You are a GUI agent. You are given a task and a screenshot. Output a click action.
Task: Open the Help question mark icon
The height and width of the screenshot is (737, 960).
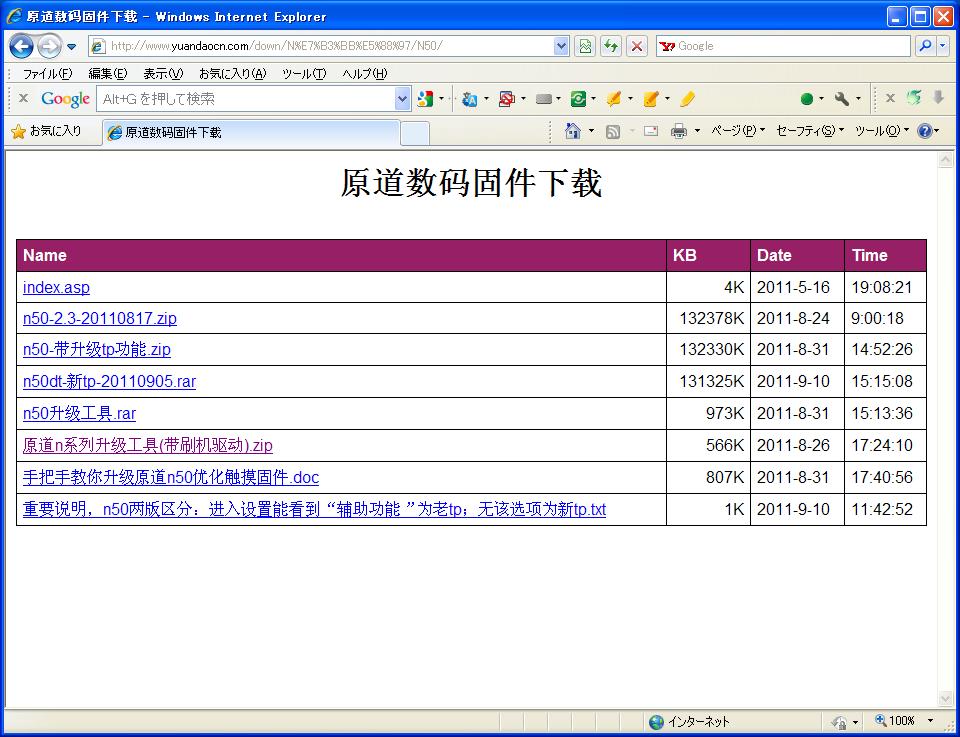pos(924,130)
